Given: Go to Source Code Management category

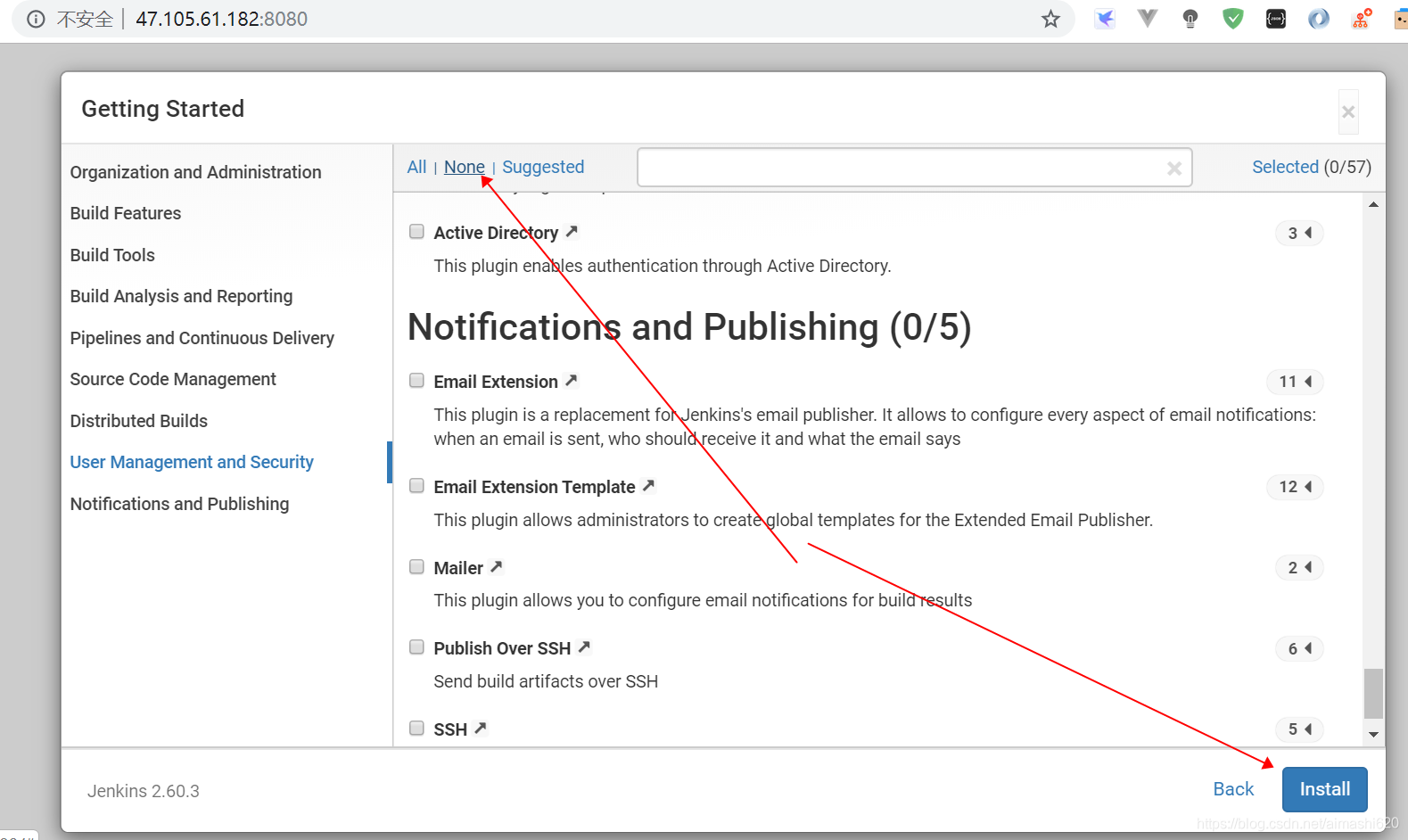Looking at the screenshot, I should tap(173, 379).
